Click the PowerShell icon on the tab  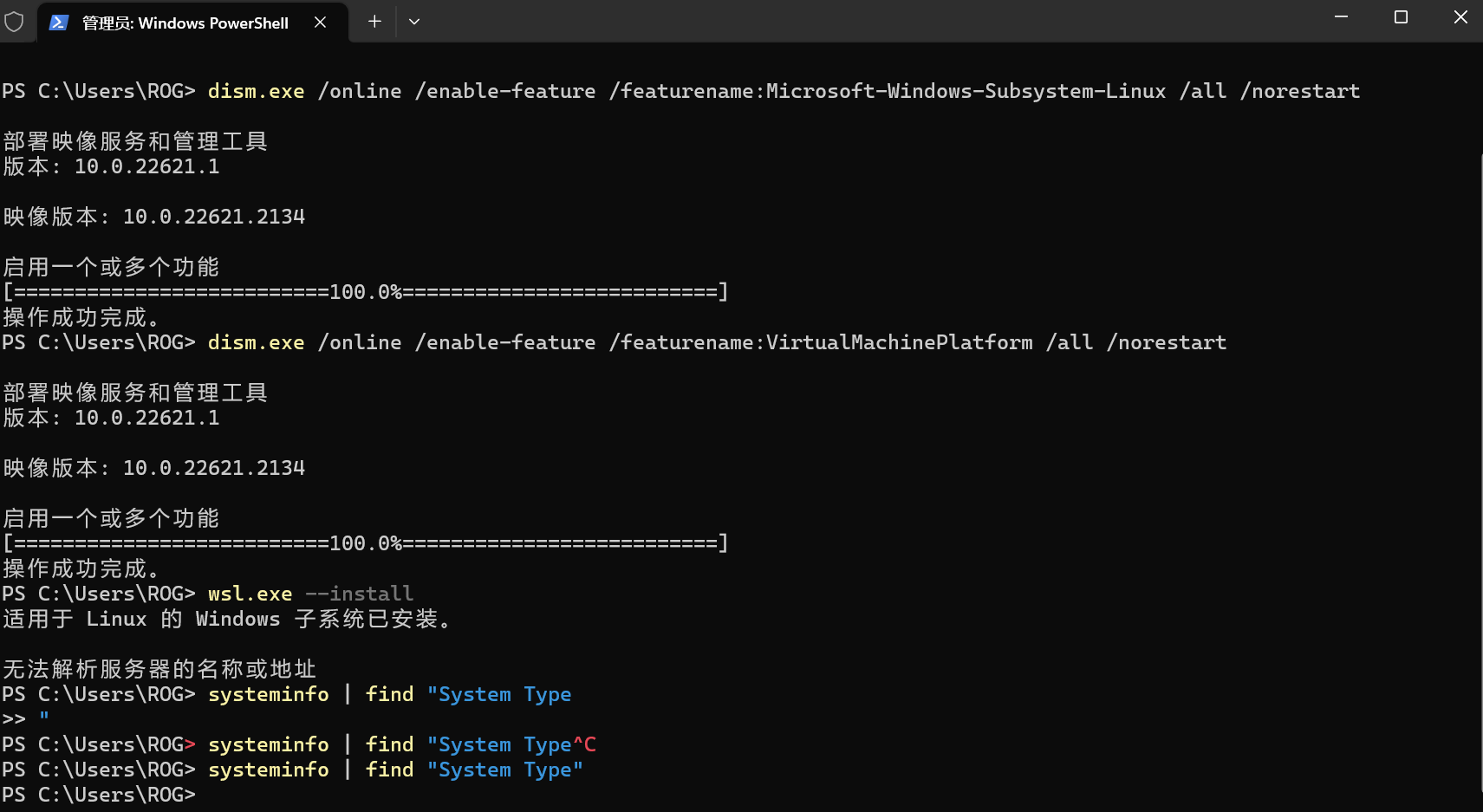tap(59, 23)
